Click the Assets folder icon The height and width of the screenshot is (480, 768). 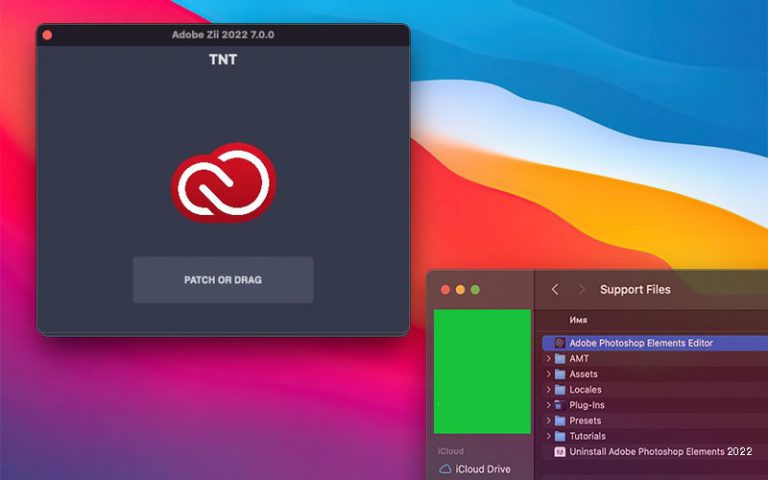point(560,374)
